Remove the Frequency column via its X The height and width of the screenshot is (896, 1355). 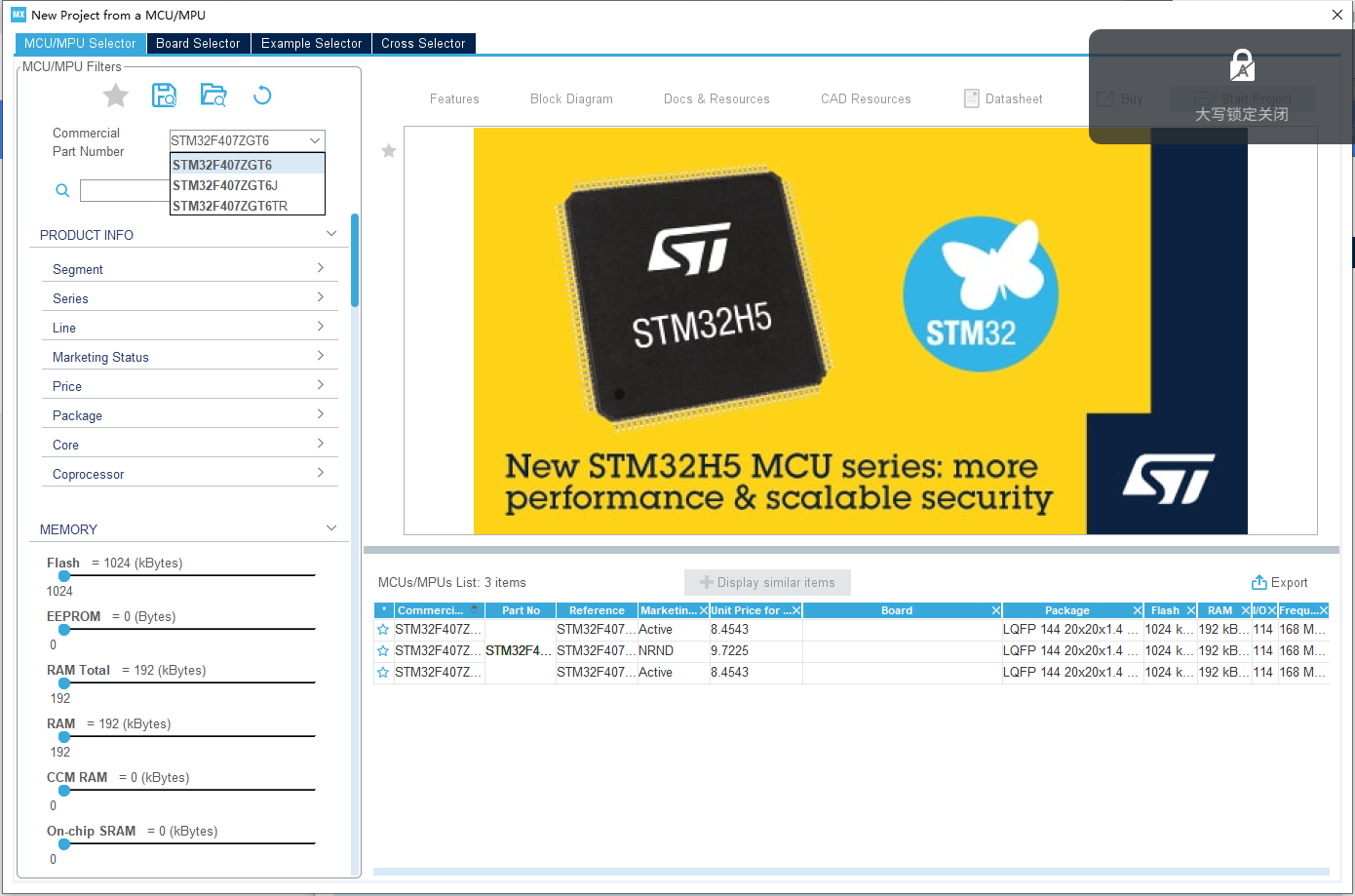tap(1324, 610)
